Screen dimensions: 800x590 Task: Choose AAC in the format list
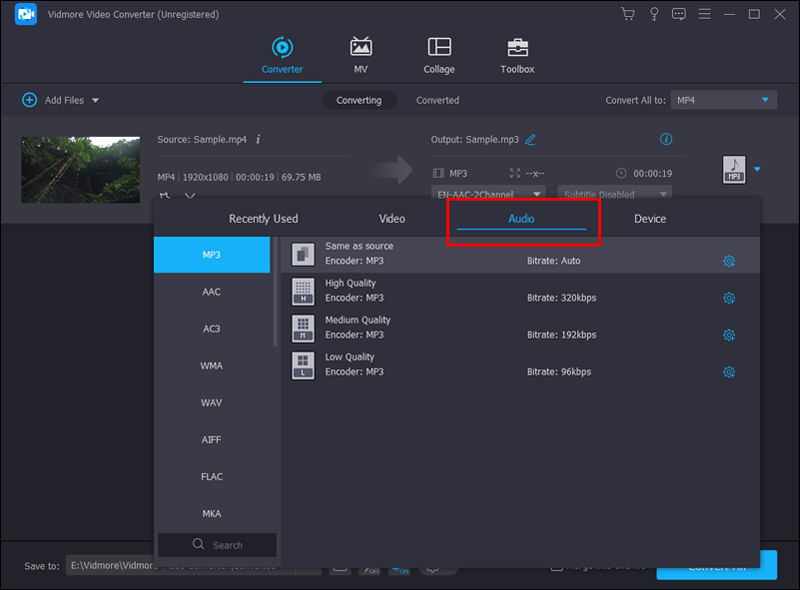212,291
